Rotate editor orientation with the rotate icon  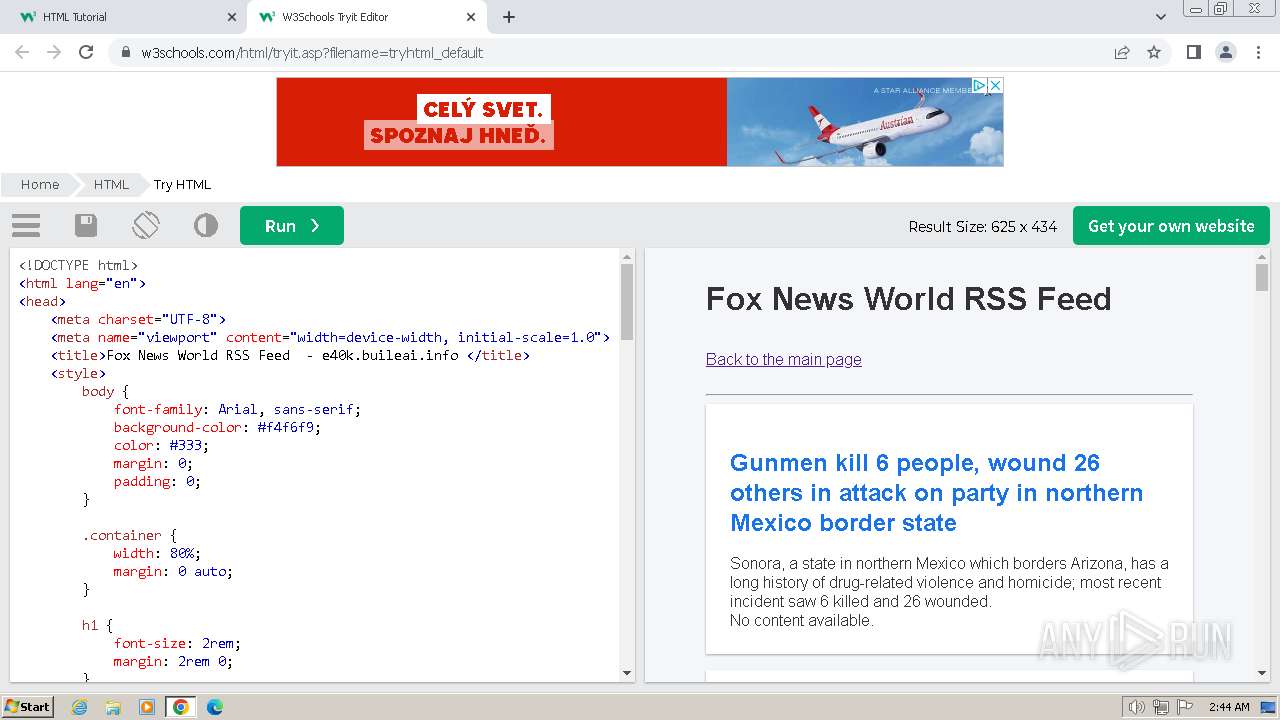(146, 225)
